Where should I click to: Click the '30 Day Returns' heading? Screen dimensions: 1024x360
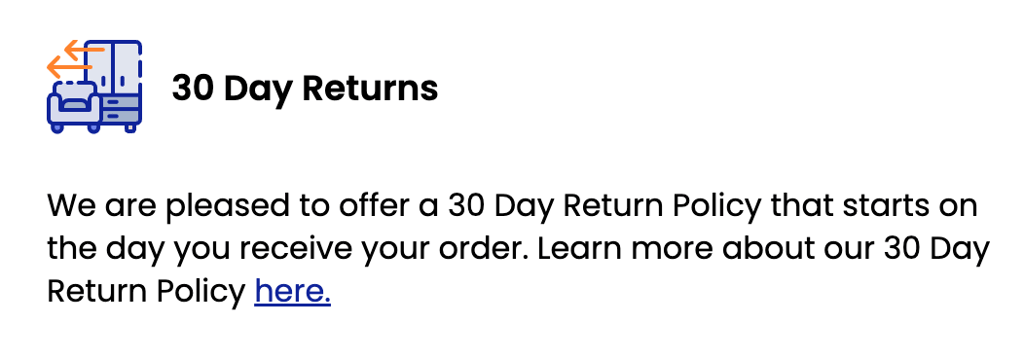305,89
